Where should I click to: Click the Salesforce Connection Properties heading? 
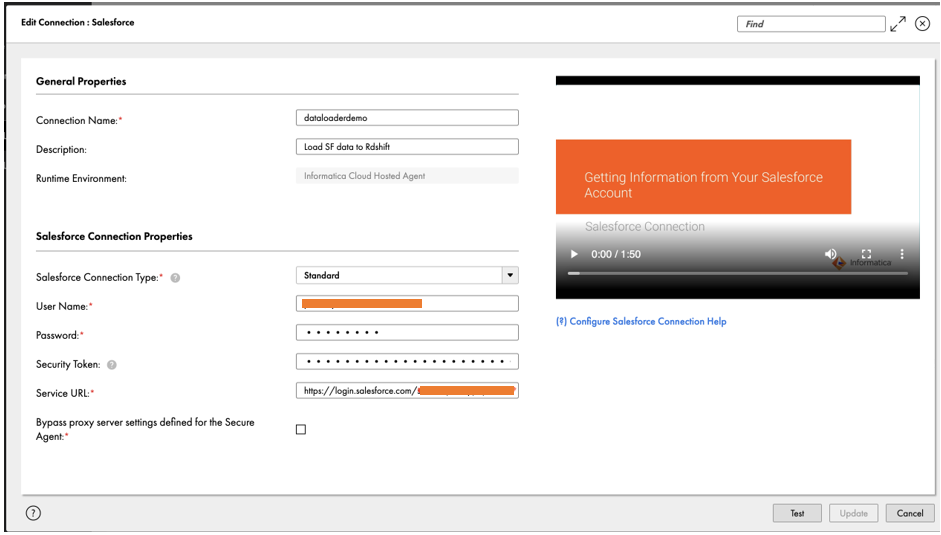click(114, 236)
